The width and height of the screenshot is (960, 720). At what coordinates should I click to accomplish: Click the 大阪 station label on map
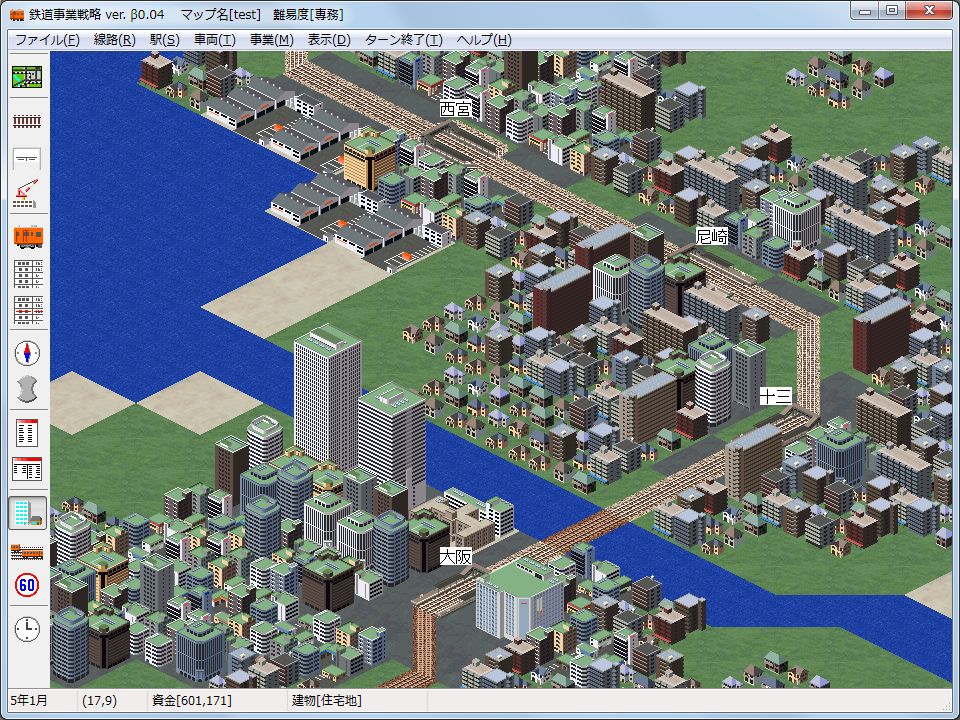pos(455,557)
